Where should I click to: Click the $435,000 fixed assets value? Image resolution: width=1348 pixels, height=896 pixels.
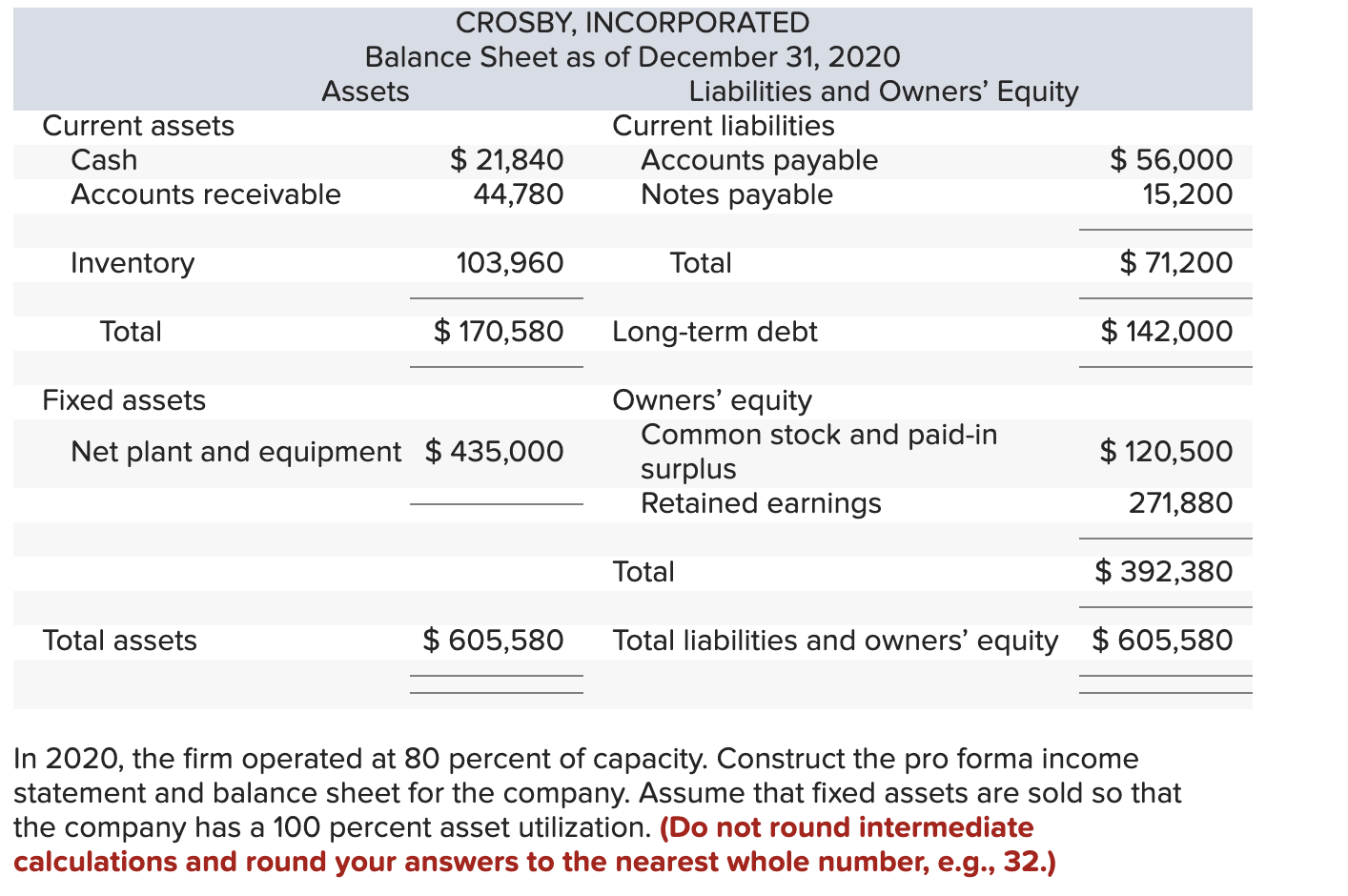tap(494, 451)
